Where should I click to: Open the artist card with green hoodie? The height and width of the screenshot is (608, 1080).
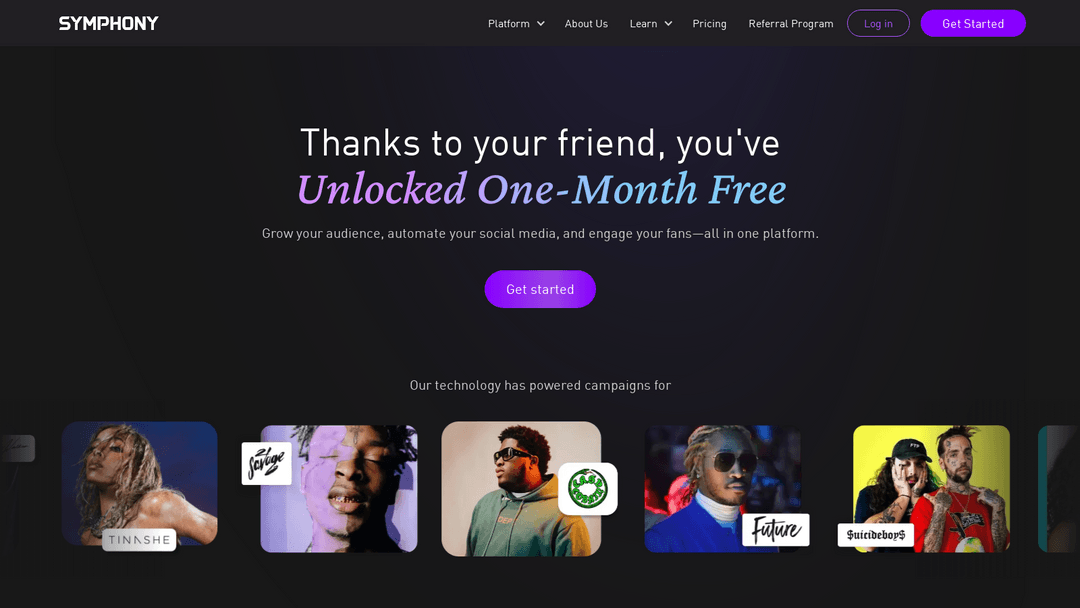pyautogui.click(x=510, y=490)
